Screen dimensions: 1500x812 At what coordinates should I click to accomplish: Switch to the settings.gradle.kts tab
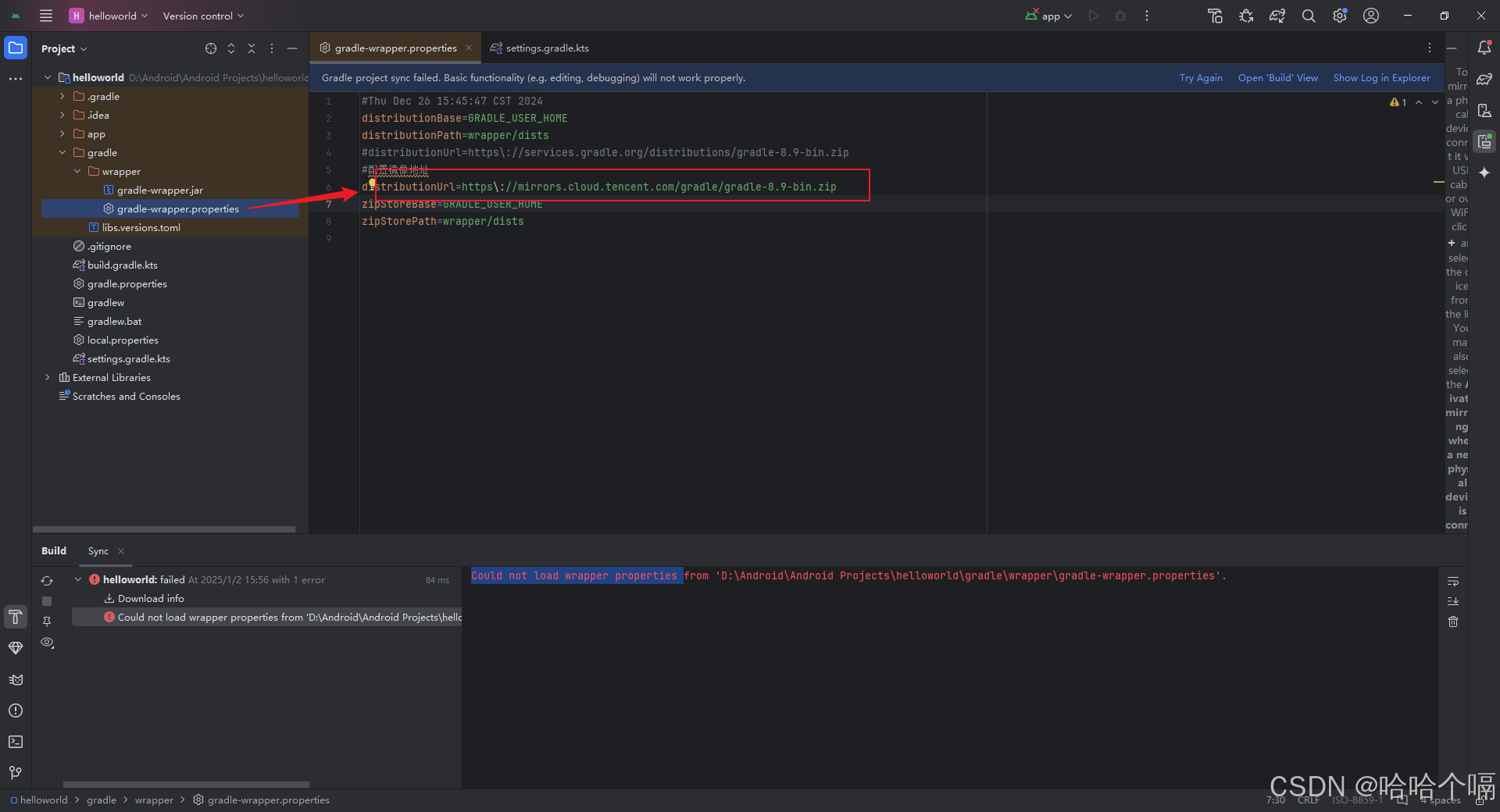click(547, 48)
